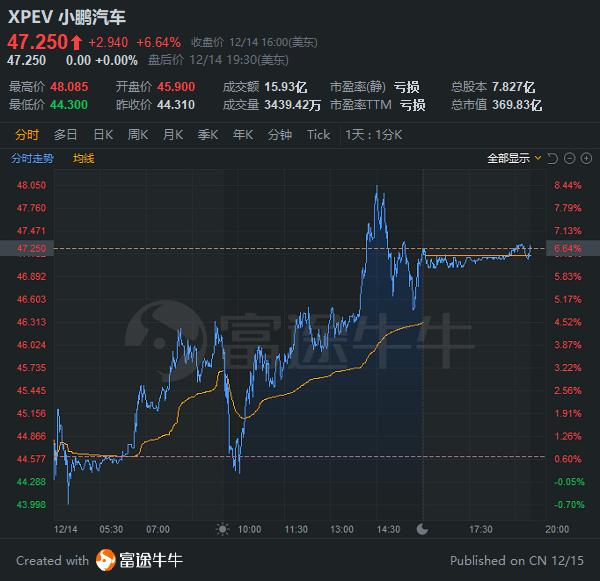Click the 17:30 time axis label

click(x=481, y=529)
